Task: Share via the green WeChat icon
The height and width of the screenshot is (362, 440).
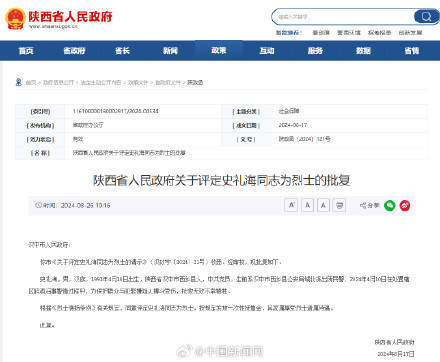Action: tap(390, 205)
